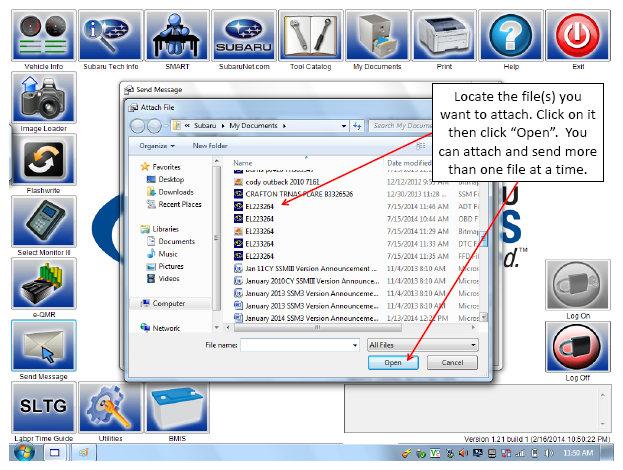Open My Documents file cabinet icon
Screen dimensions: 623x470
[377, 36]
